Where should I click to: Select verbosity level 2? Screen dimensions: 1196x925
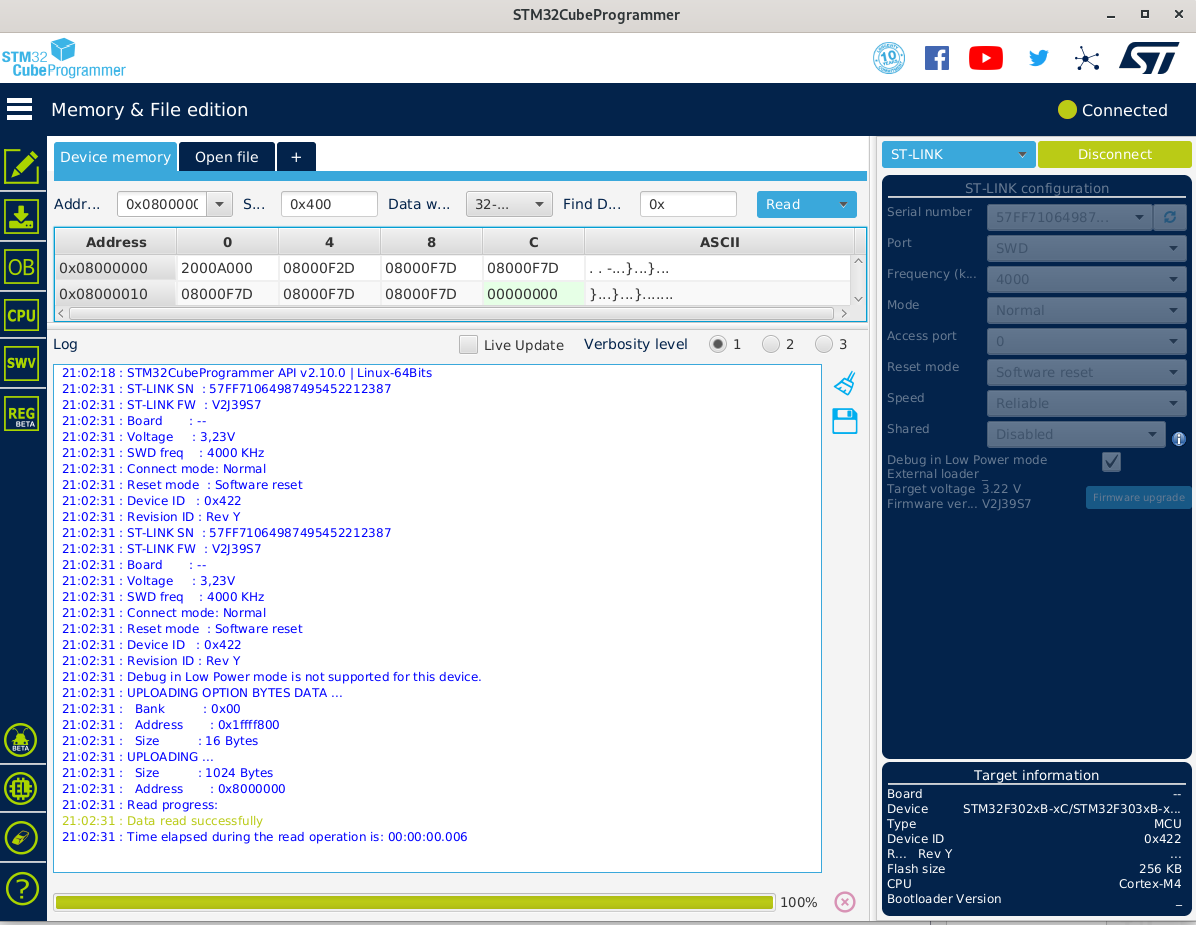pos(770,345)
